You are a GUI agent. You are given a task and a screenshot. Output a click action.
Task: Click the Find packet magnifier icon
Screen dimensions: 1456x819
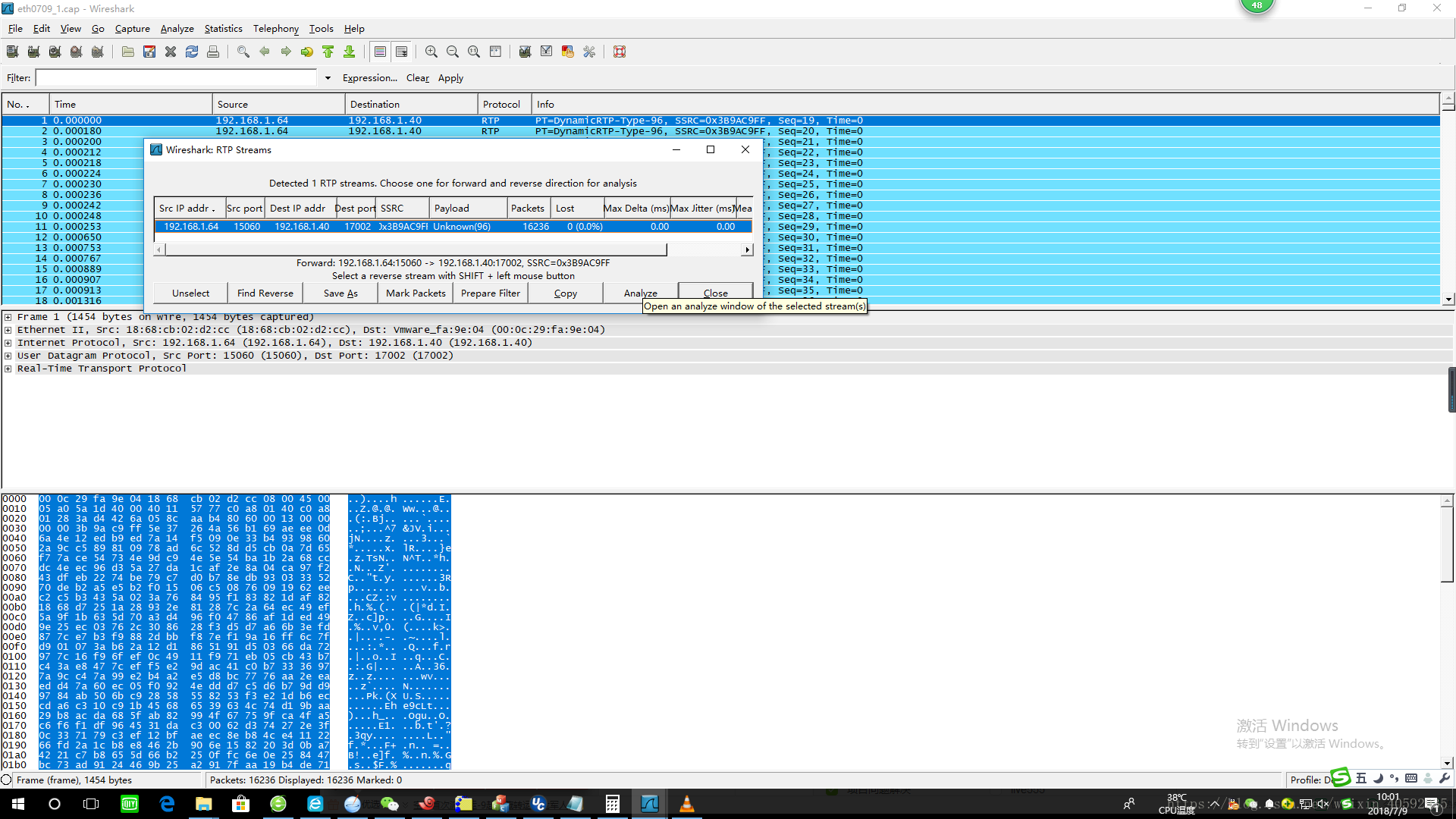tap(243, 52)
